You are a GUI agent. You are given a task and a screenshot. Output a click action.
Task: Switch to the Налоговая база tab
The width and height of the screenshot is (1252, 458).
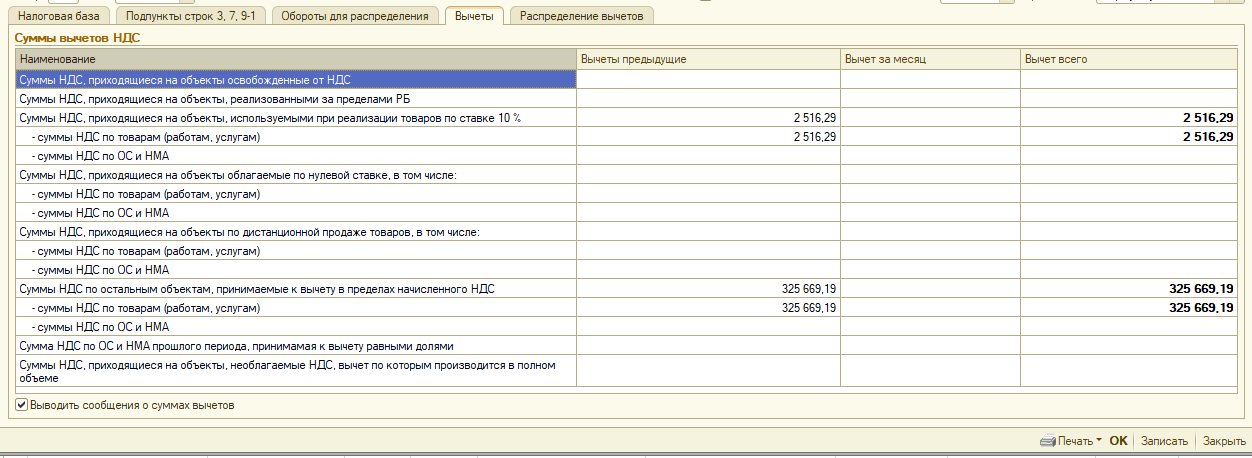(x=59, y=16)
